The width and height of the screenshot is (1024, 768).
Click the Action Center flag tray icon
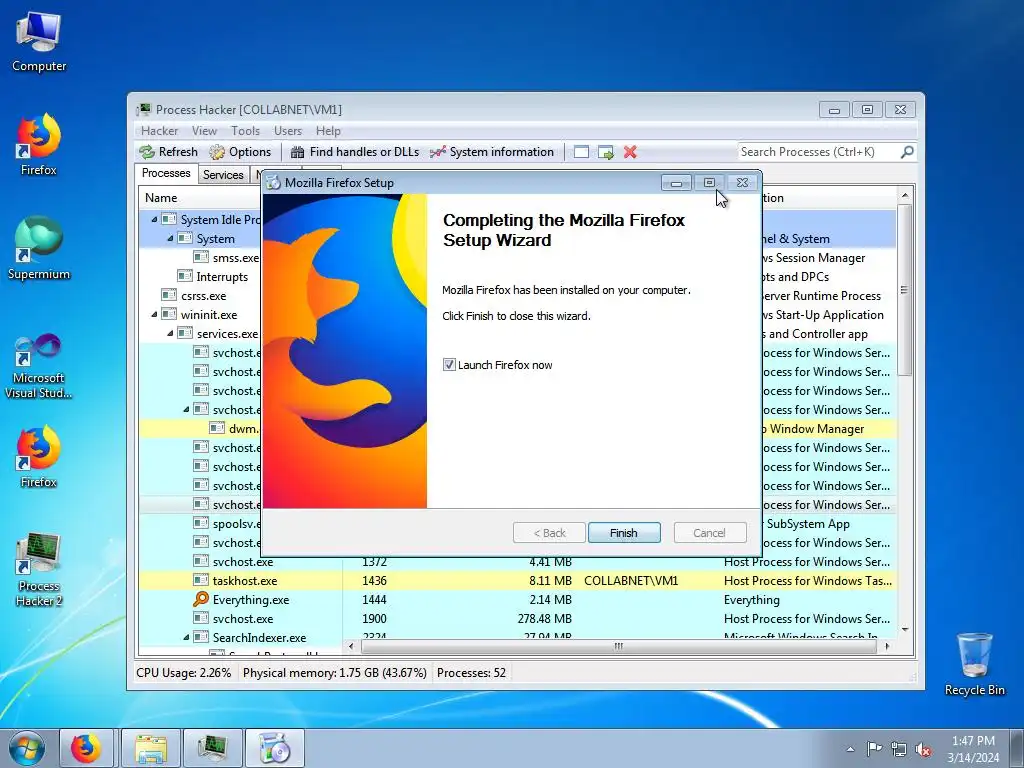tap(874, 749)
